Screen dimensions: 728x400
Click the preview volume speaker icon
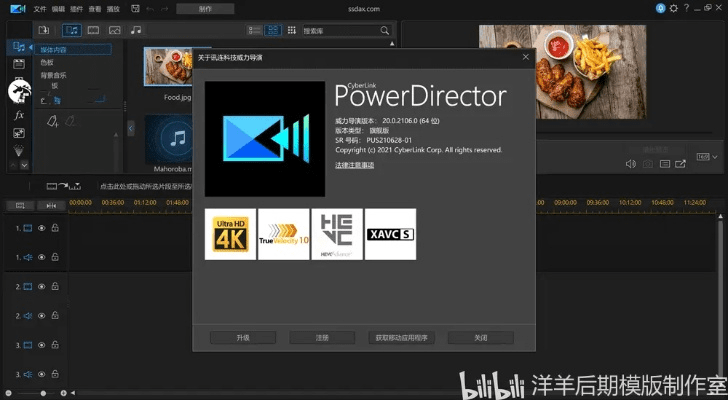coord(630,164)
